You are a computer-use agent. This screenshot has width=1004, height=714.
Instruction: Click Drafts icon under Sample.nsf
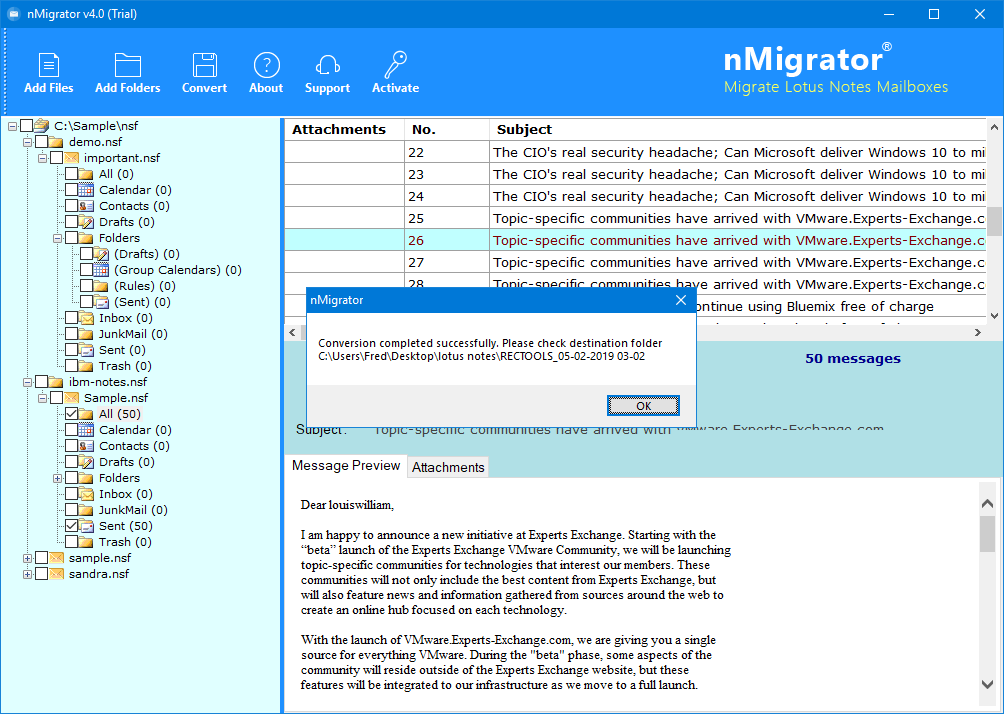tap(86, 462)
